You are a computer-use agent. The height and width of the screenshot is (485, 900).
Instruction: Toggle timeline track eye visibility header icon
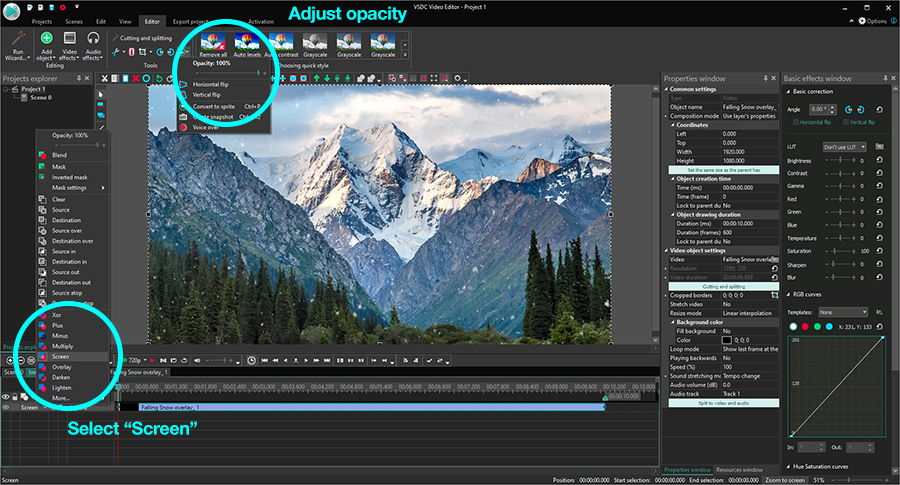click(x=6, y=397)
